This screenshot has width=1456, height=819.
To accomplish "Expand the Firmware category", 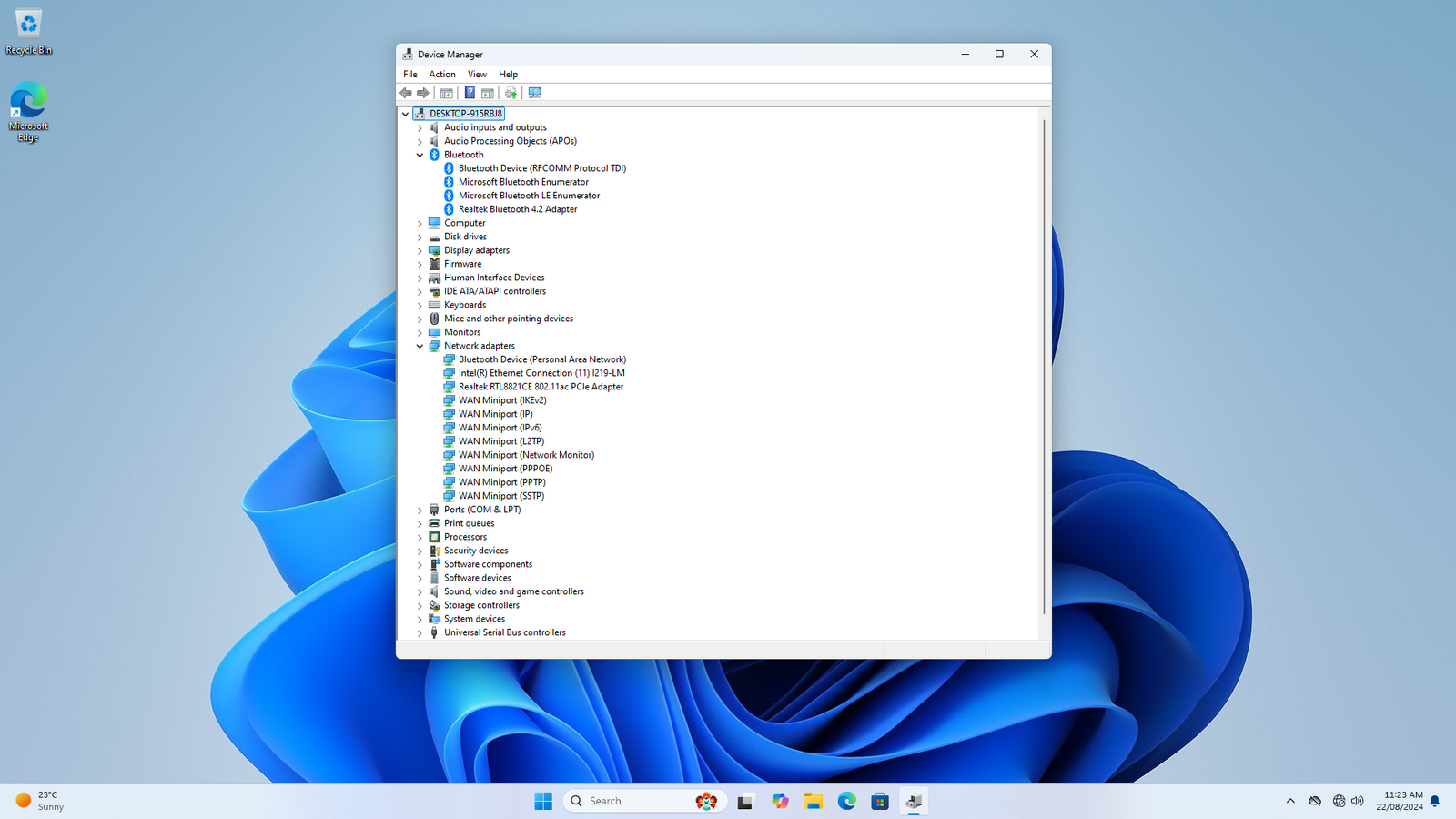I will [x=420, y=264].
